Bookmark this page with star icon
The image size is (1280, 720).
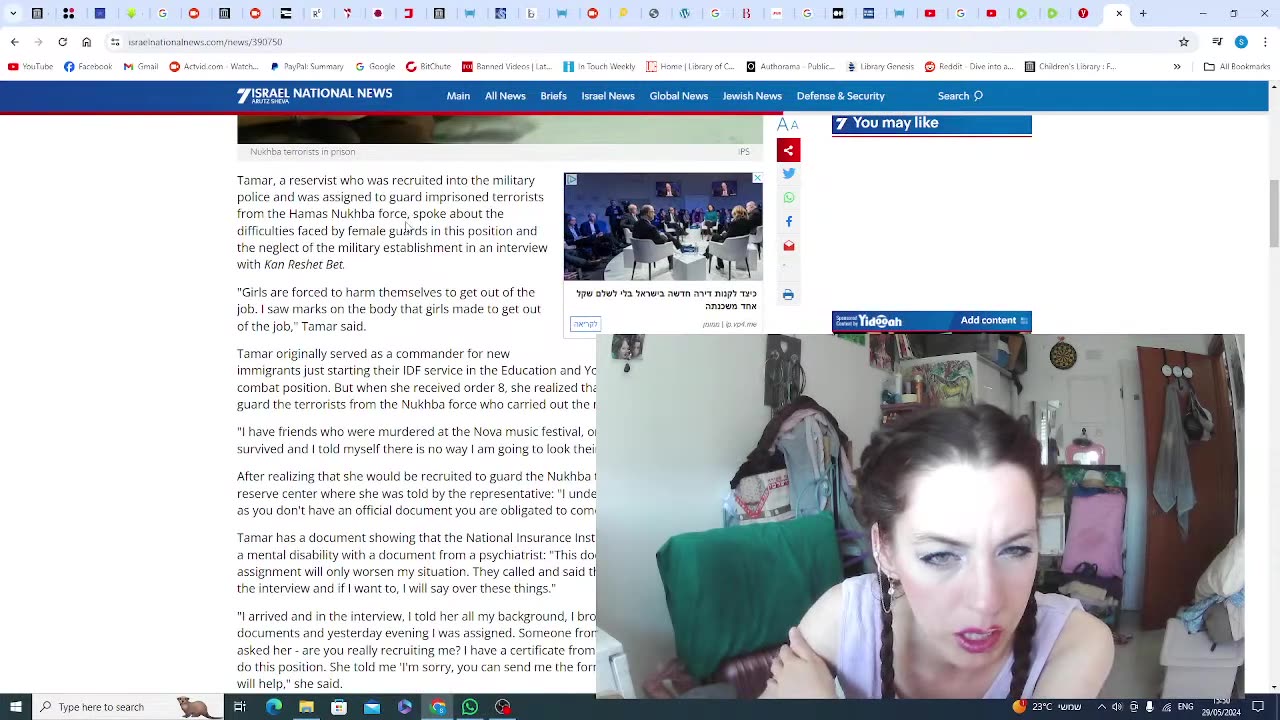[x=1184, y=42]
